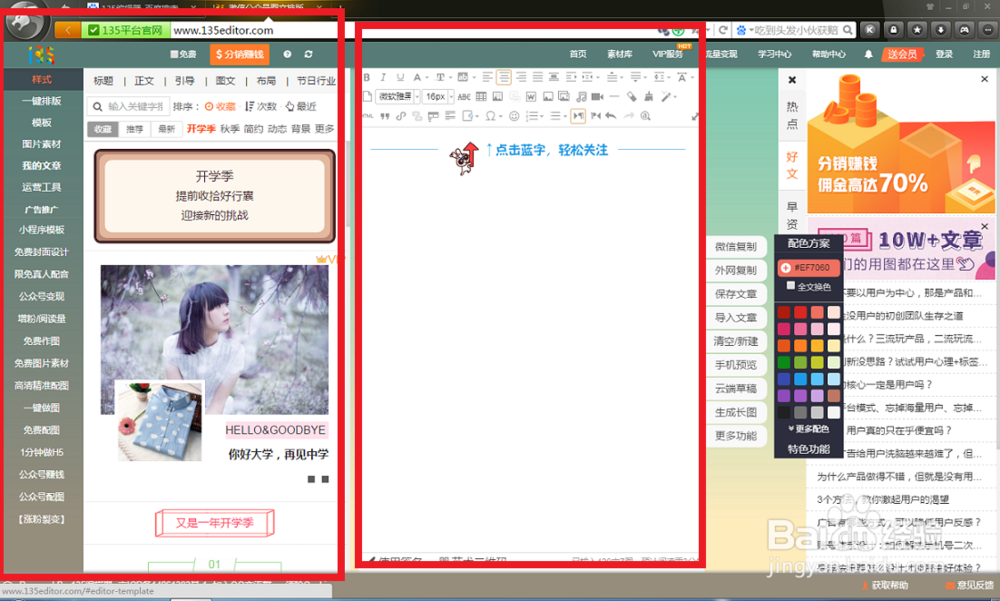This screenshot has width=1000, height=601.
Task: Toggle right-to-left text direction button
Action: coord(596,116)
